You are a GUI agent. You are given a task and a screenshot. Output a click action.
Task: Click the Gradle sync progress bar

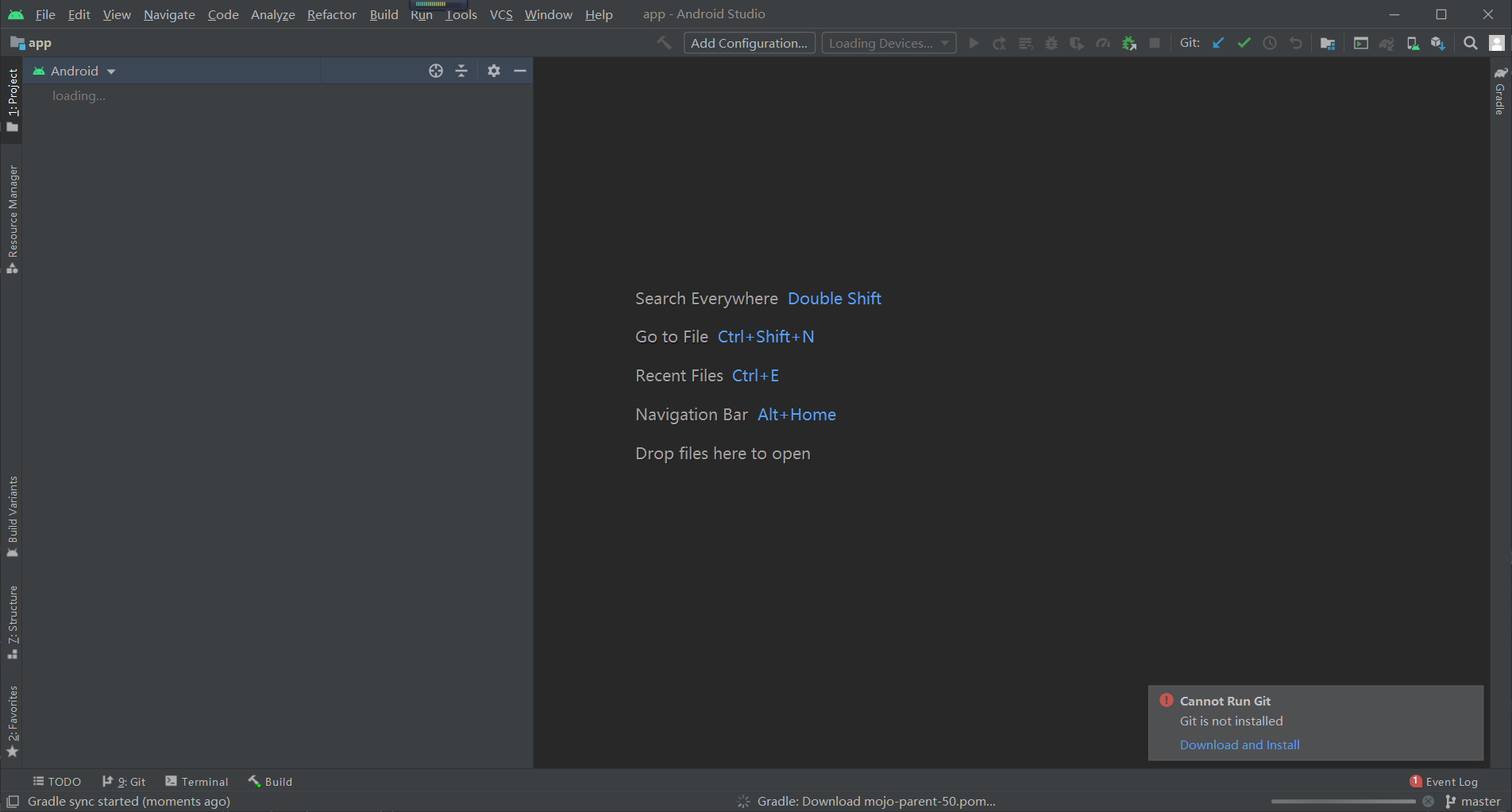pos(1343,802)
